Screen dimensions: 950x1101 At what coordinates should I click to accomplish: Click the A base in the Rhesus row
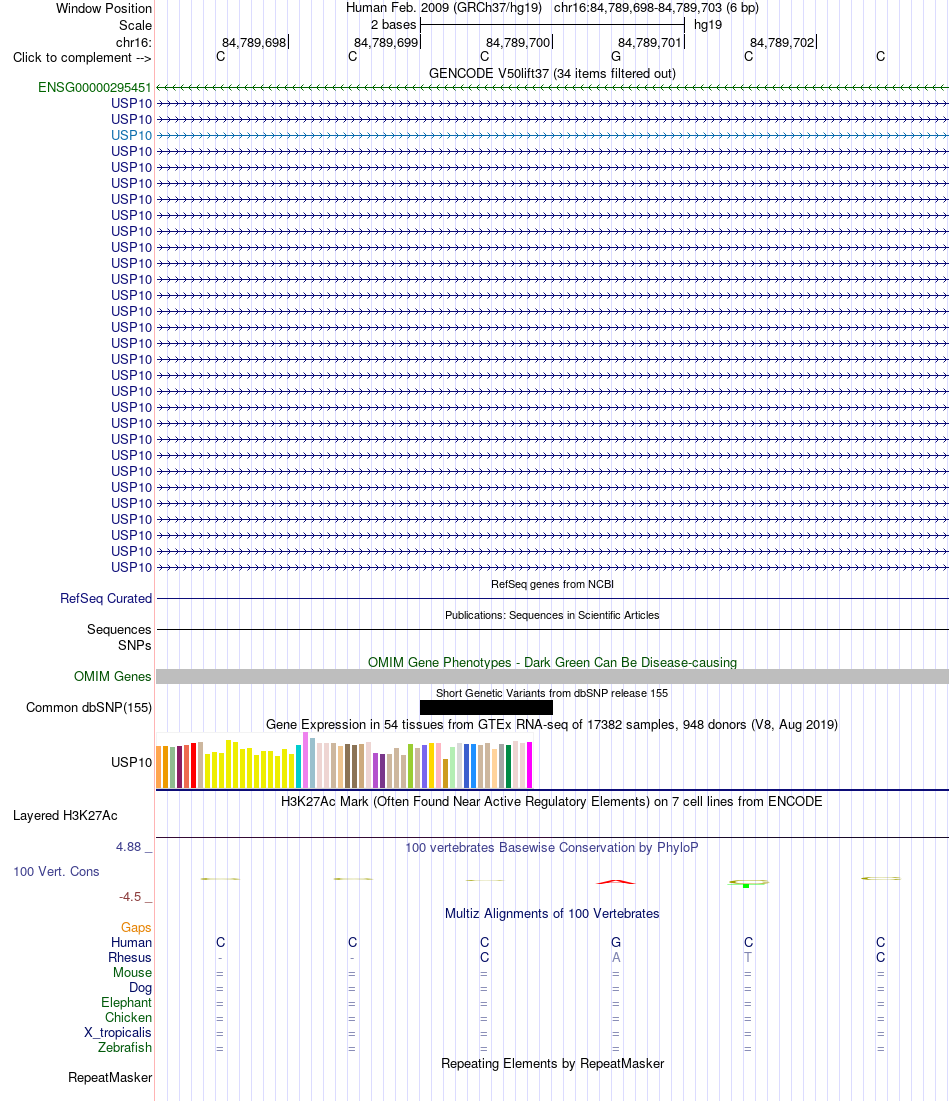(616, 957)
